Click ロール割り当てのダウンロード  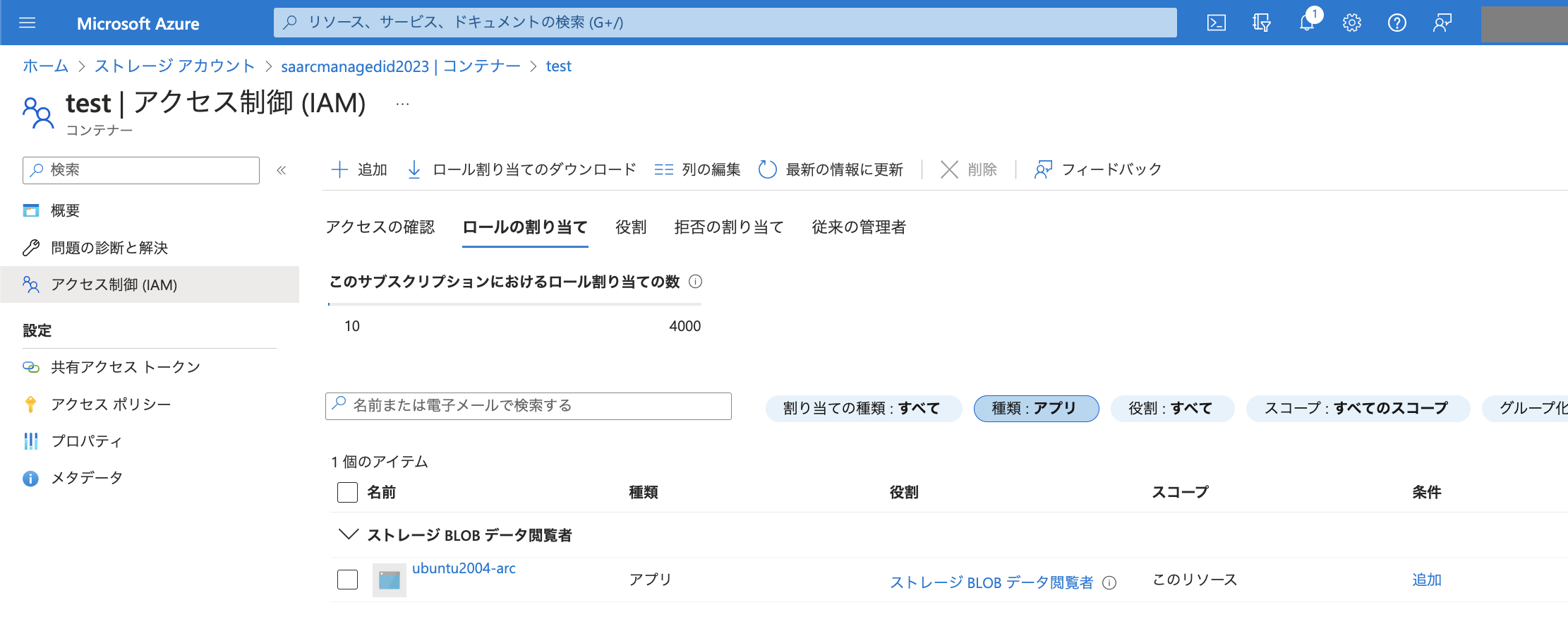click(521, 169)
